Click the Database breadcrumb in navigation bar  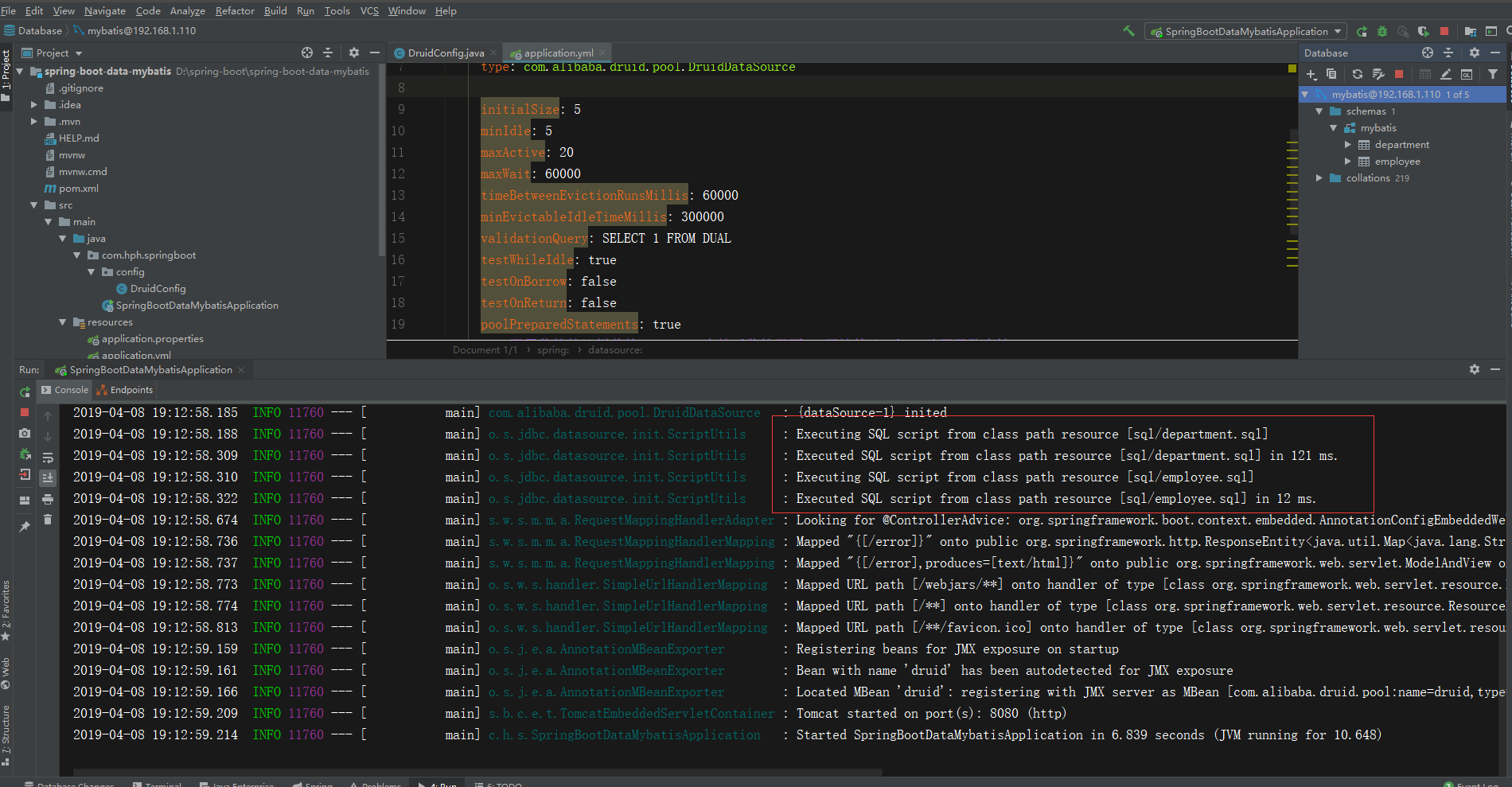(40, 31)
